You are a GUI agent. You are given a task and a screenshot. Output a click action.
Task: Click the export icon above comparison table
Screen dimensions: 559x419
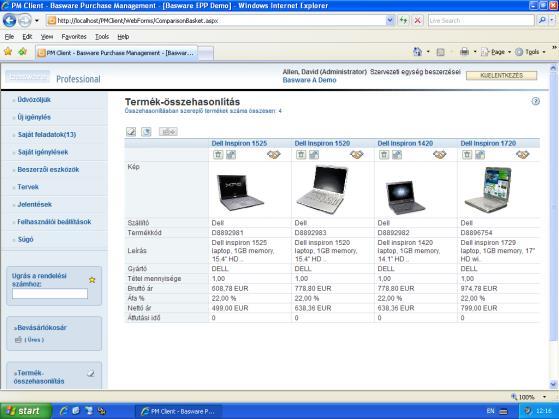click(x=146, y=132)
